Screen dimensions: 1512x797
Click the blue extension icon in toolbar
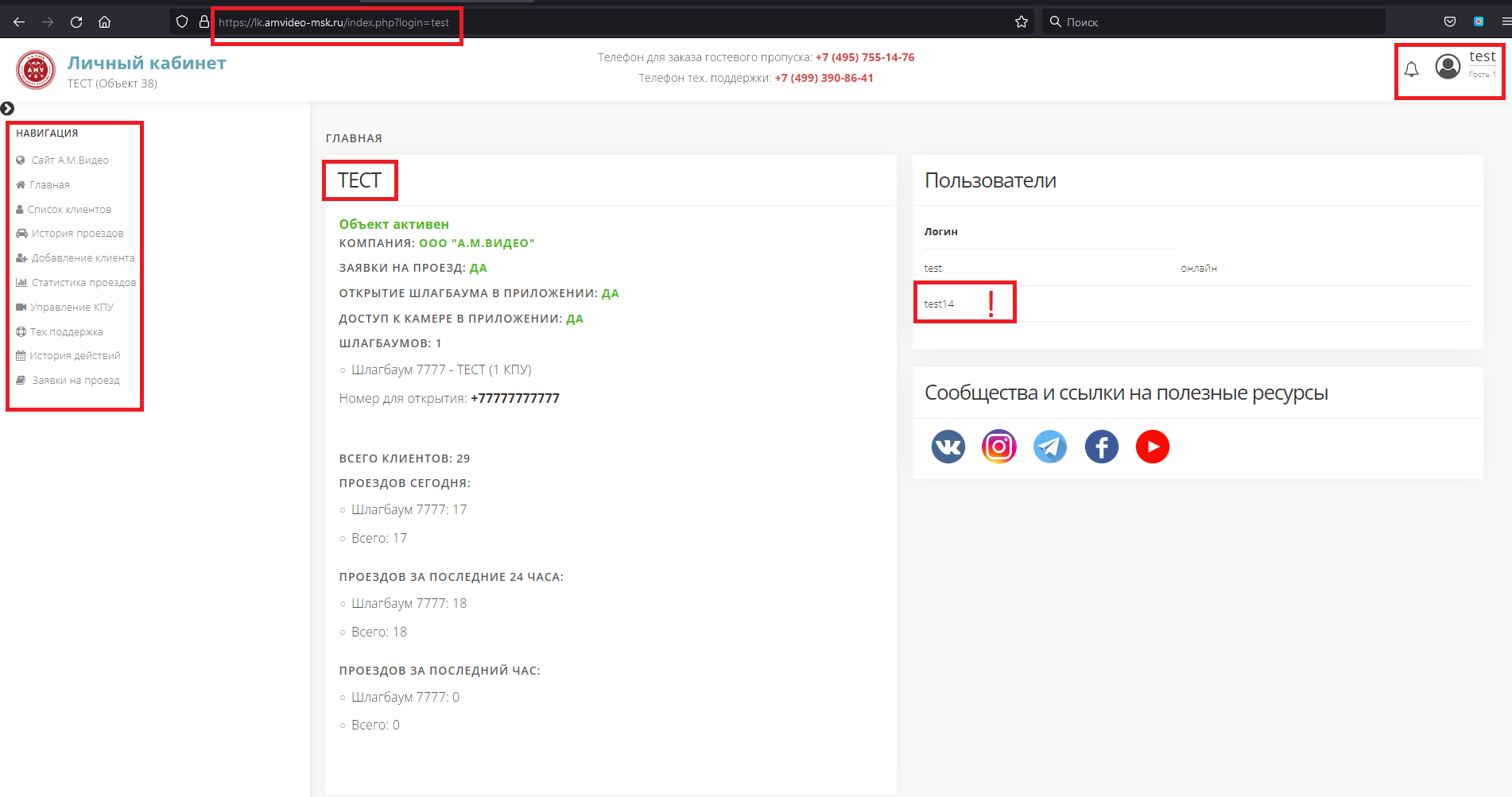tap(1479, 22)
